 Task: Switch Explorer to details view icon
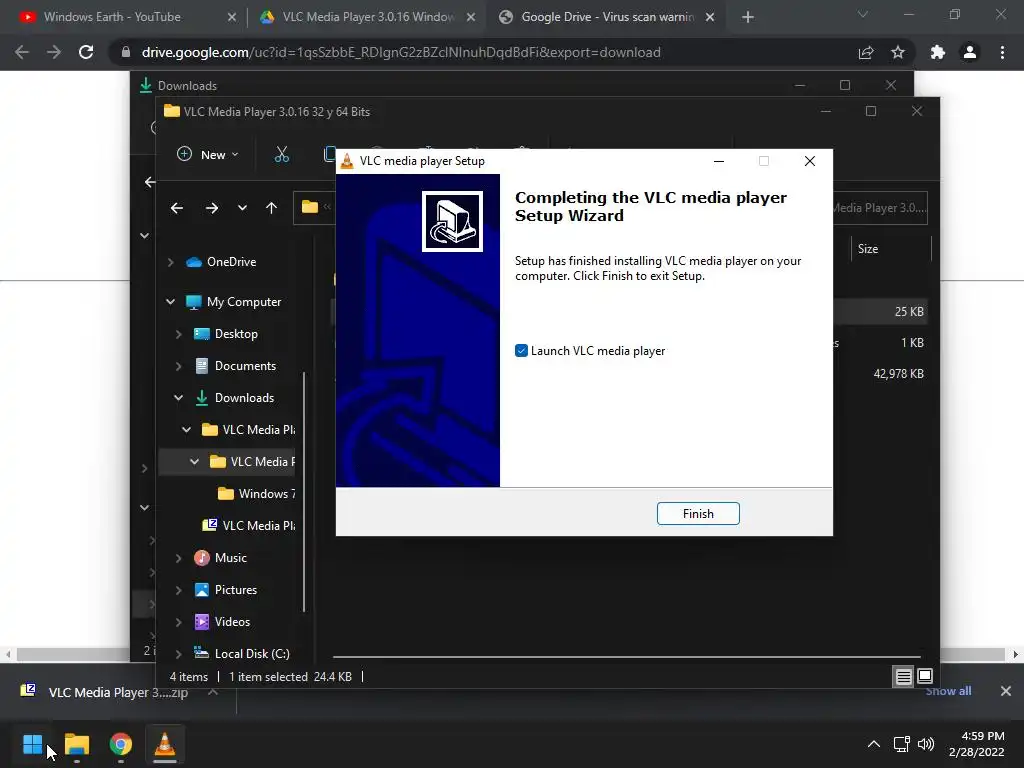903,677
